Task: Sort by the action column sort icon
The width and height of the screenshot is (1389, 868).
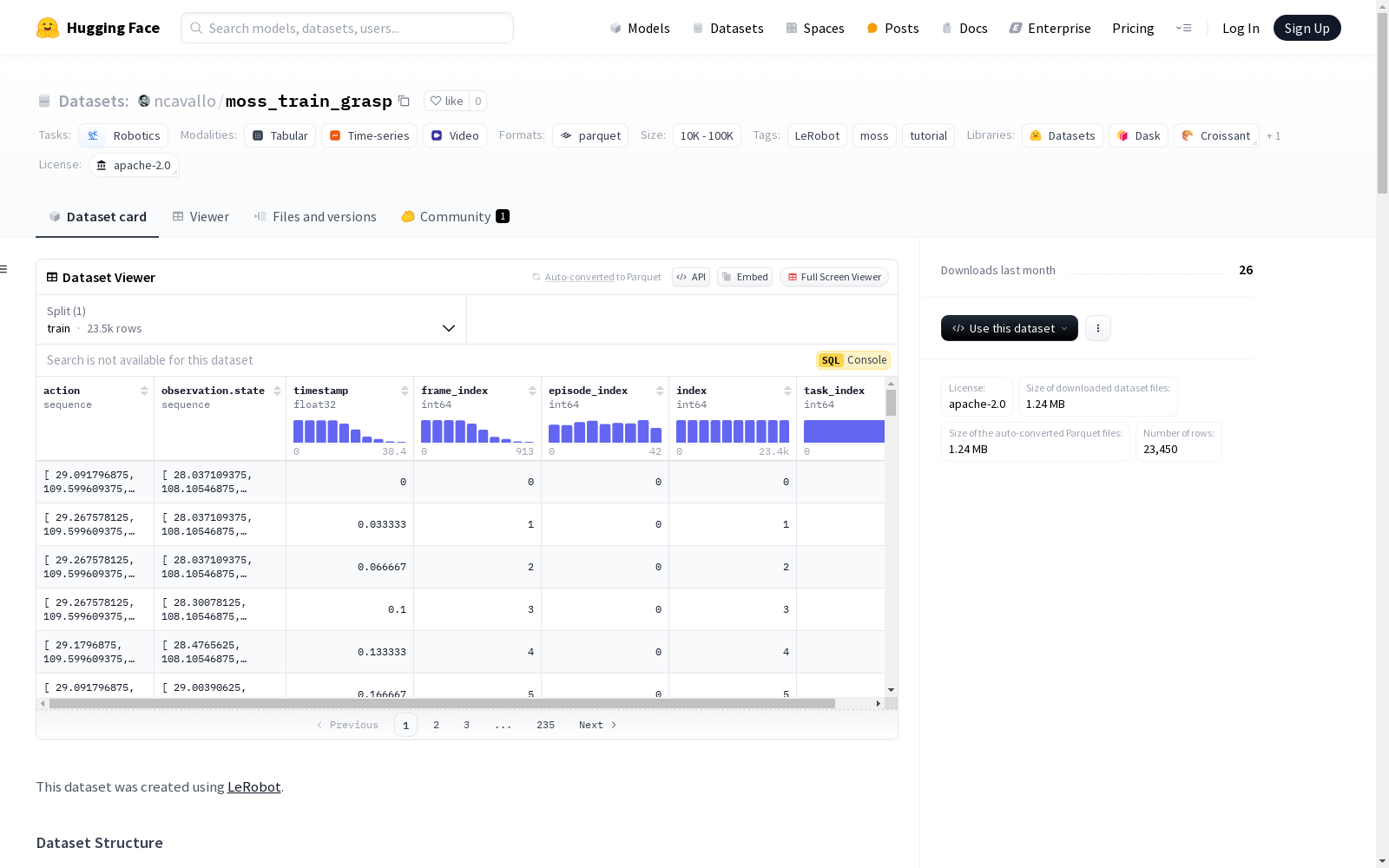Action: coord(144,391)
